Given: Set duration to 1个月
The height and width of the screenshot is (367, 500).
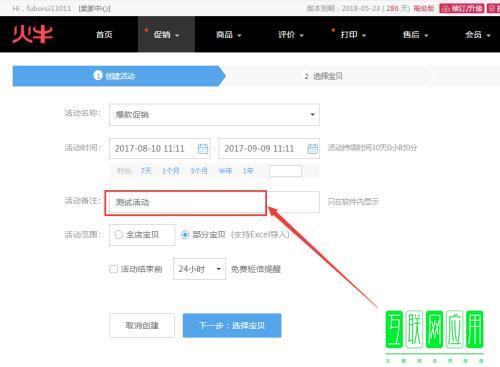Looking at the screenshot, I should [x=171, y=171].
